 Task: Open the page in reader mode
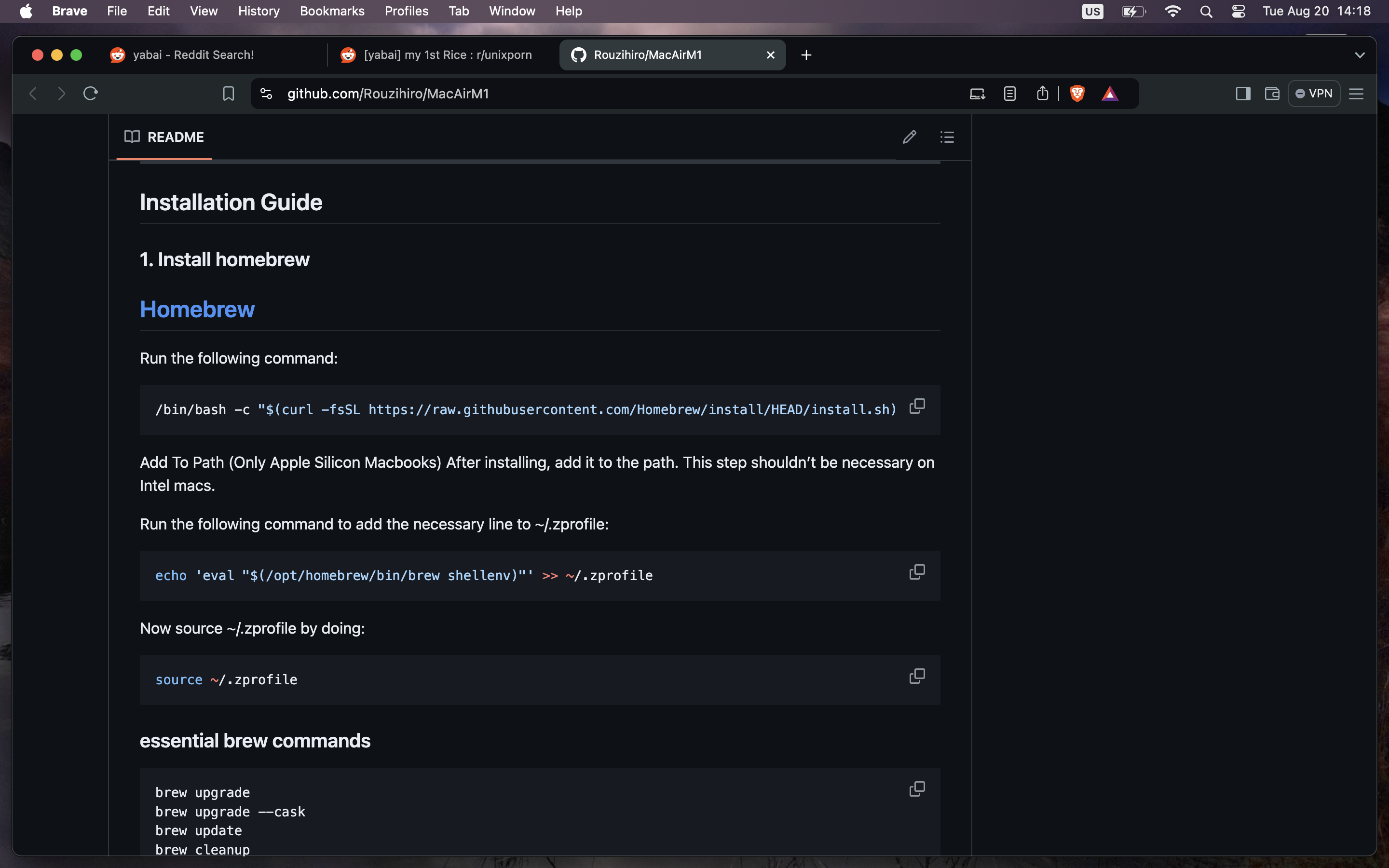1009,93
